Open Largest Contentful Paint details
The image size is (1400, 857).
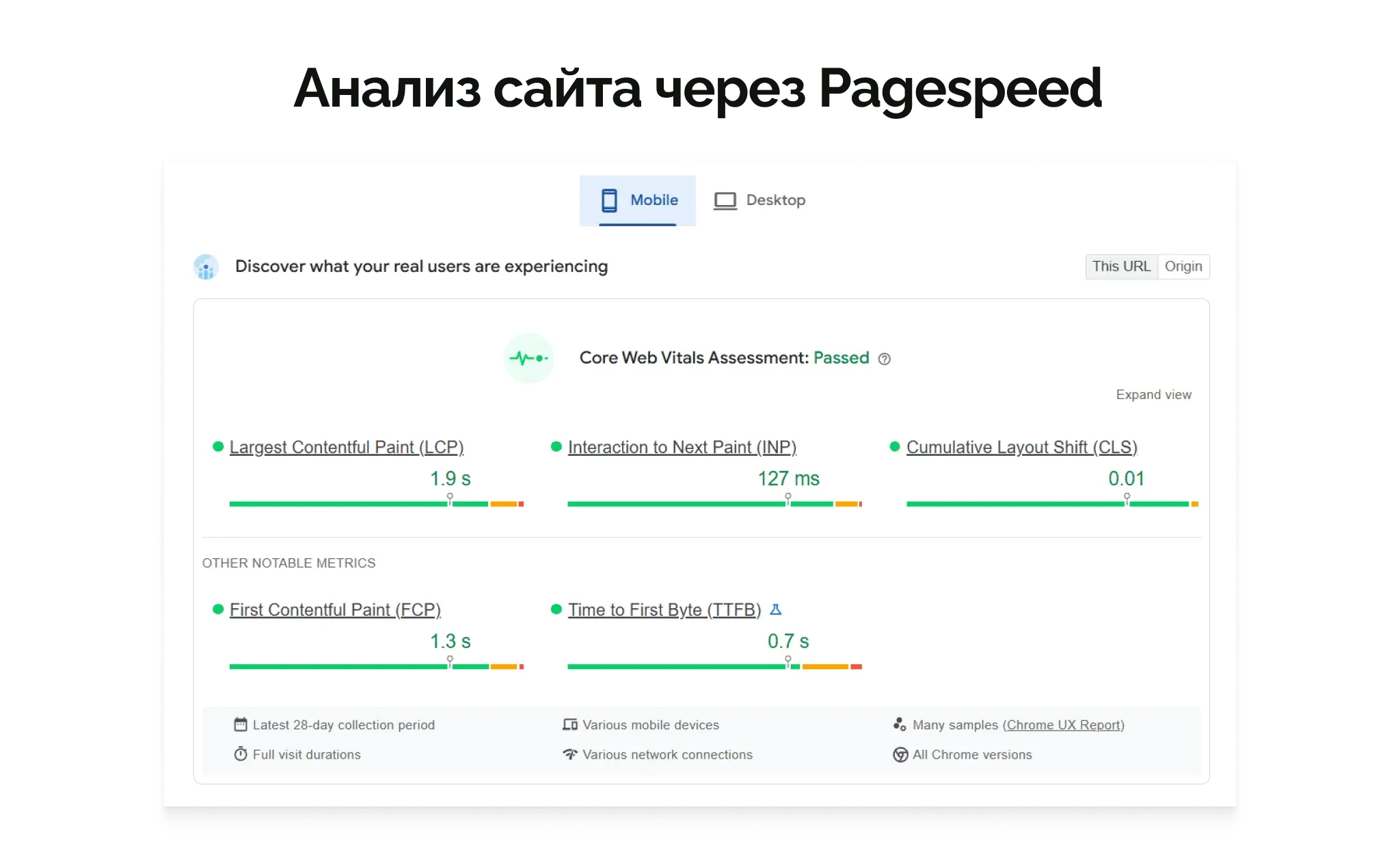[347, 447]
